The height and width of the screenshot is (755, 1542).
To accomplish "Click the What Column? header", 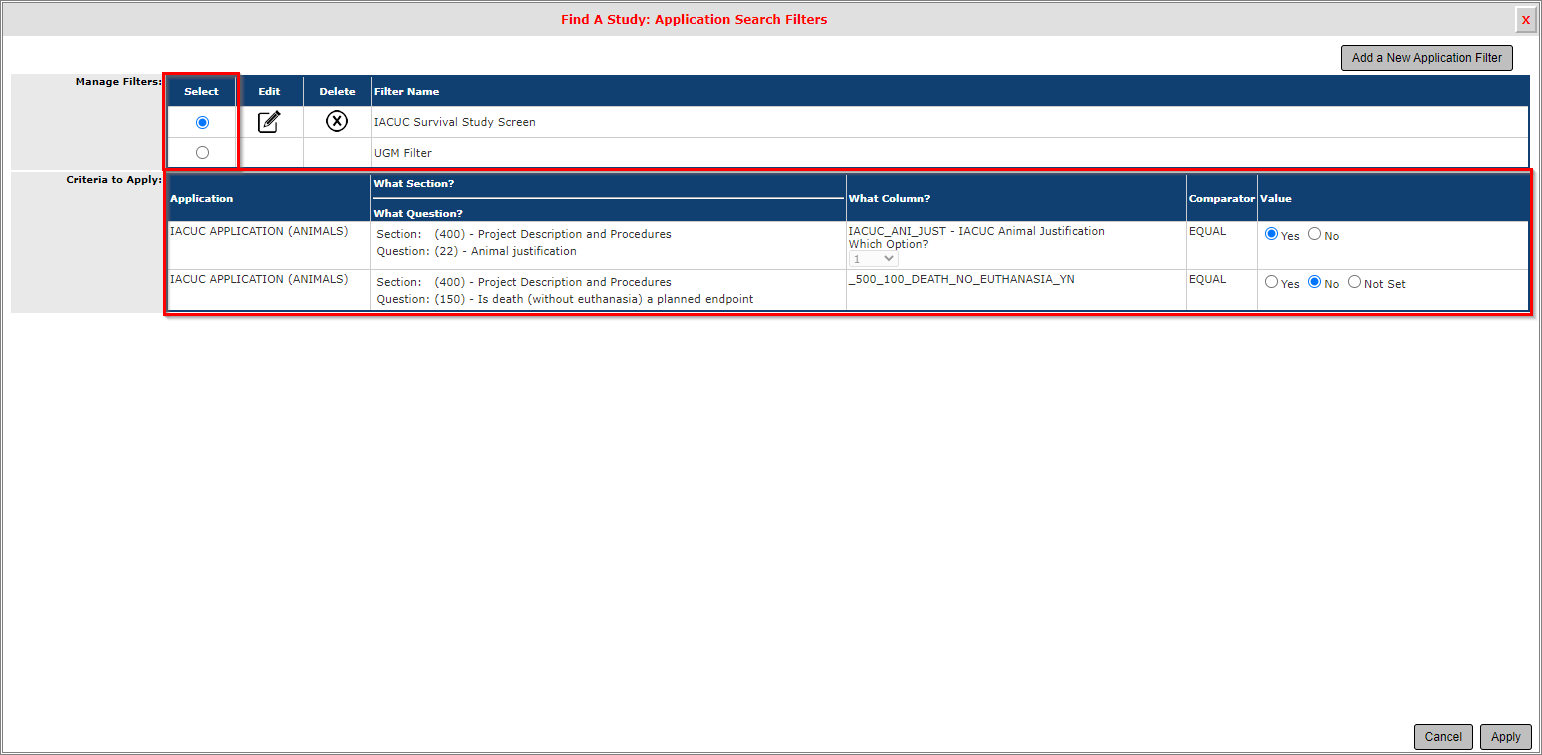I will [x=889, y=198].
